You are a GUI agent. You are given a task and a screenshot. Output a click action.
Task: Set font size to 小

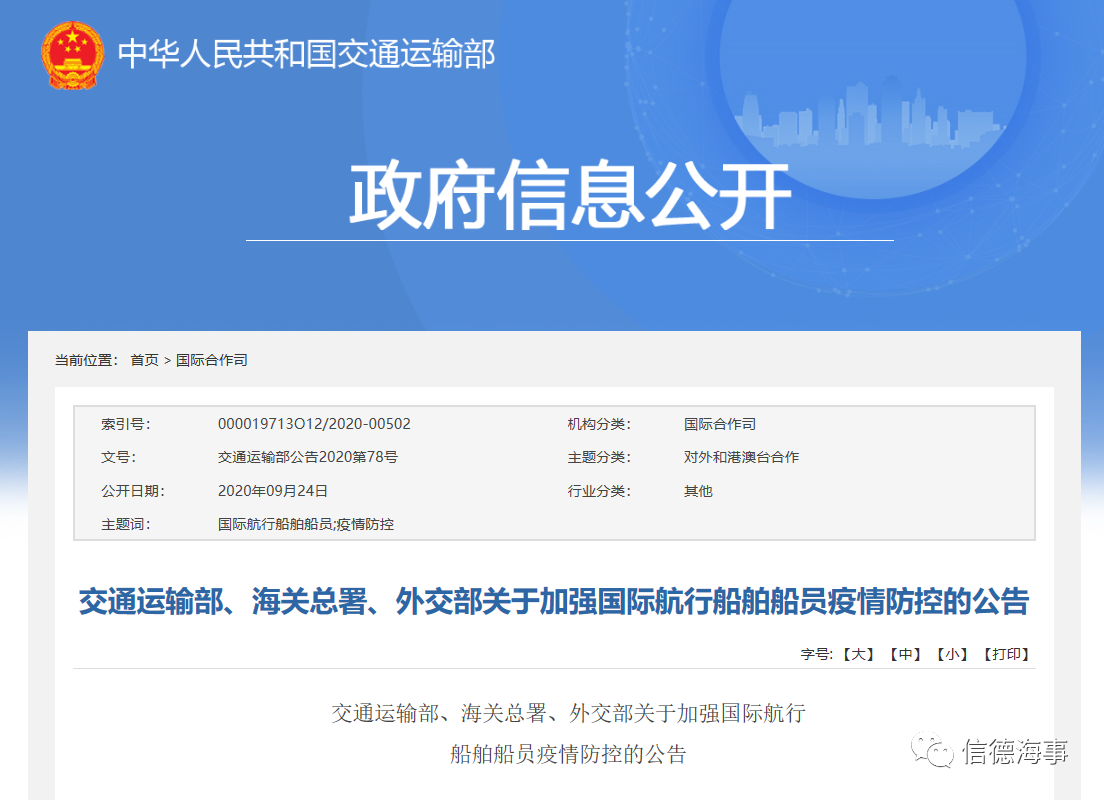pyautogui.click(x=952, y=654)
